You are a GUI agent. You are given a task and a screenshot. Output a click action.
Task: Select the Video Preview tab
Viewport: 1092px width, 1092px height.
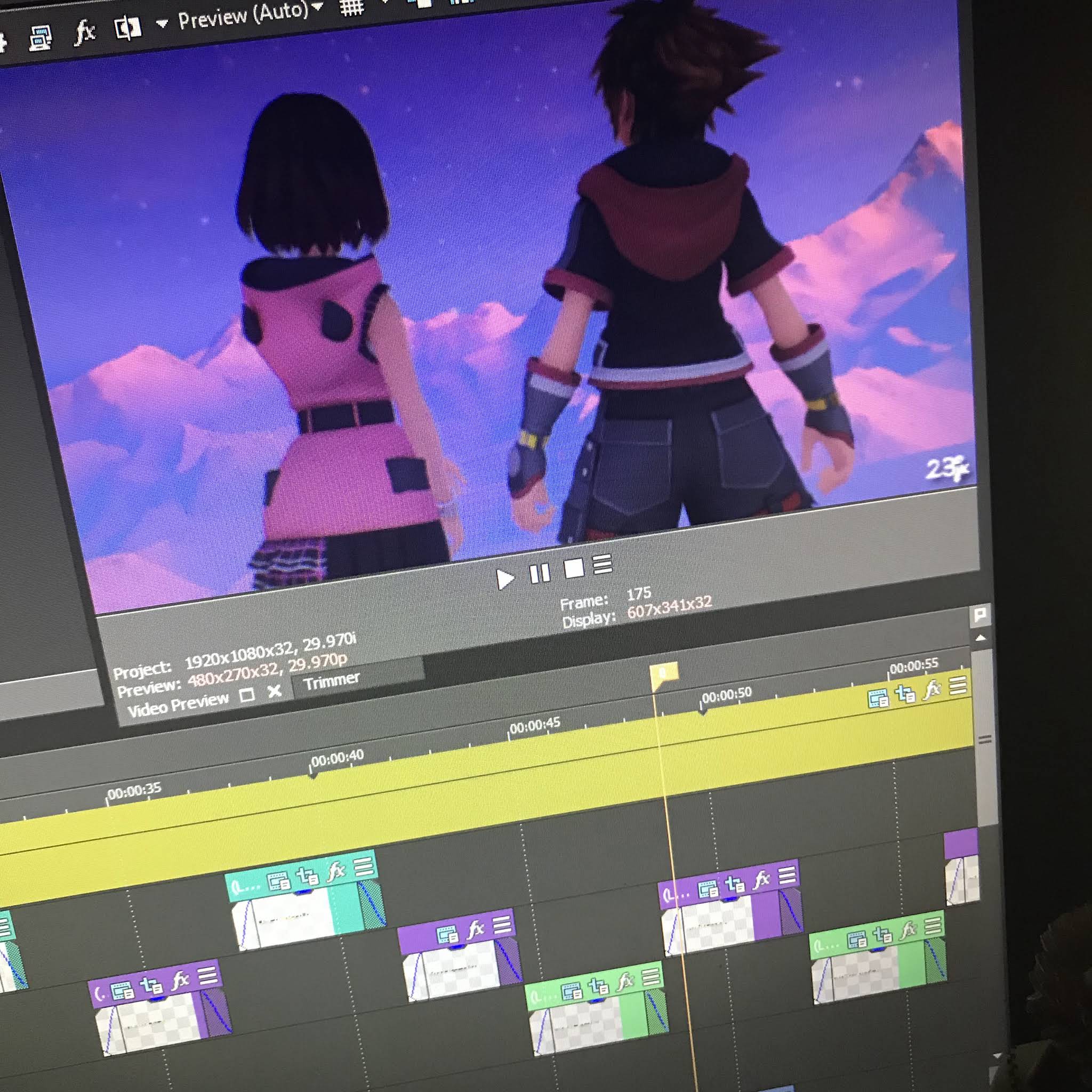tap(178, 704)
